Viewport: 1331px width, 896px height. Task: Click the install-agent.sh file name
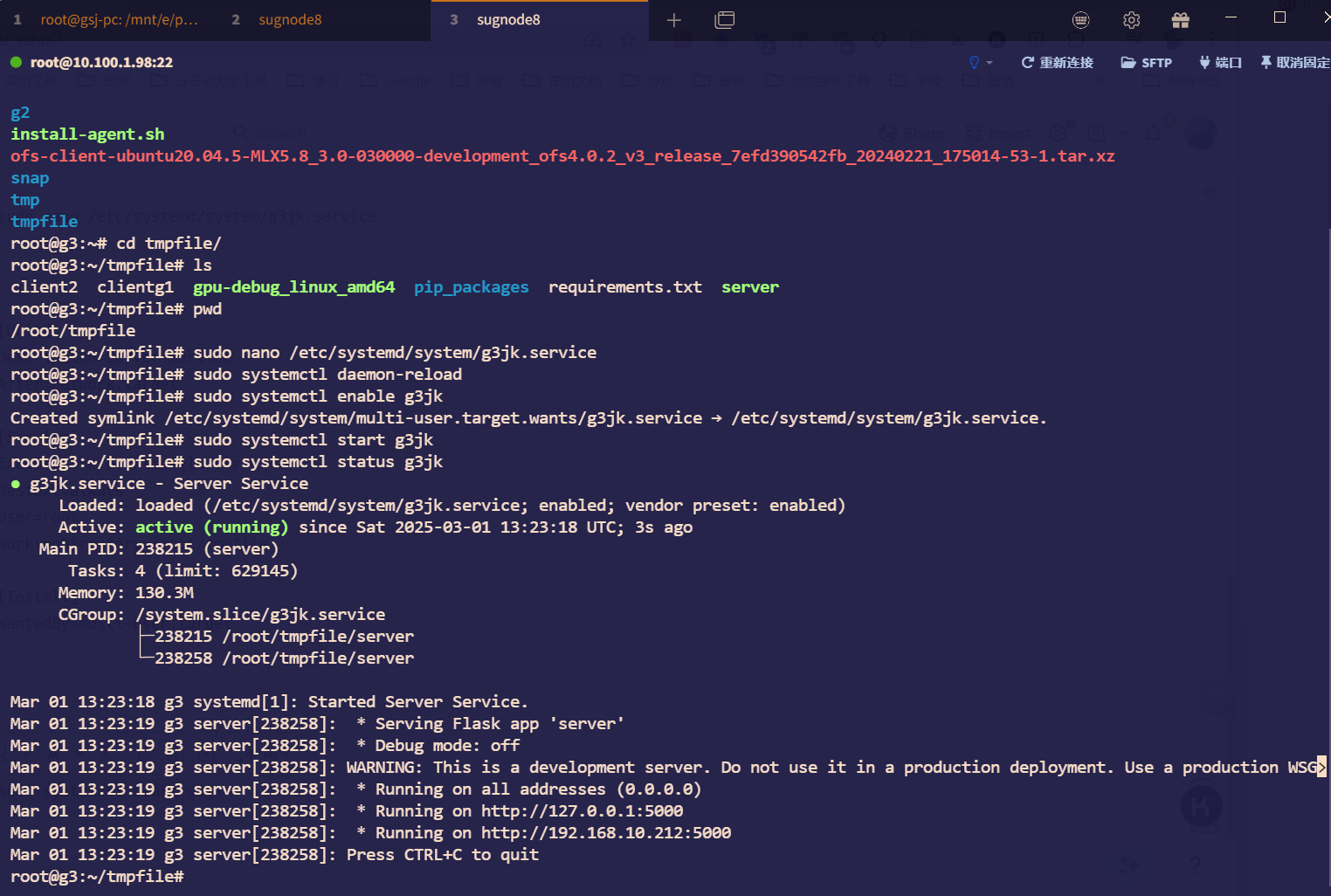pos(87,134)
